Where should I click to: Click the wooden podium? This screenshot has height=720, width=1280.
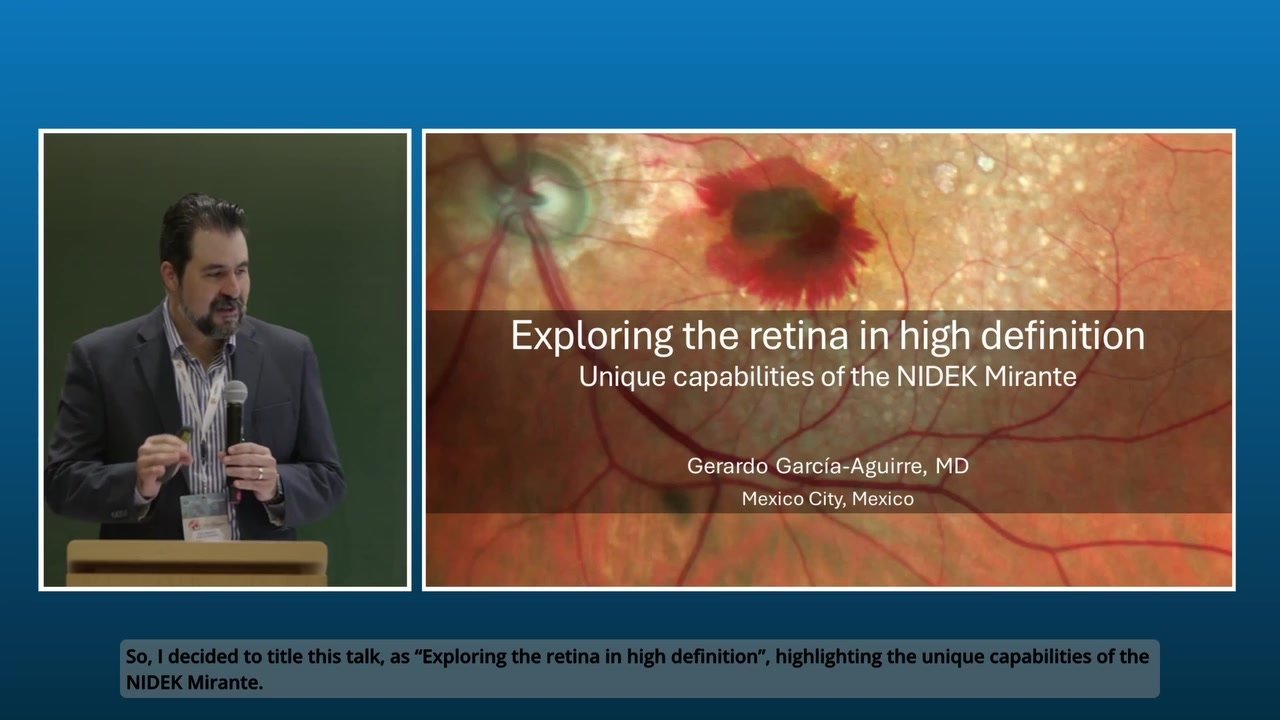(x=197, y=562)
